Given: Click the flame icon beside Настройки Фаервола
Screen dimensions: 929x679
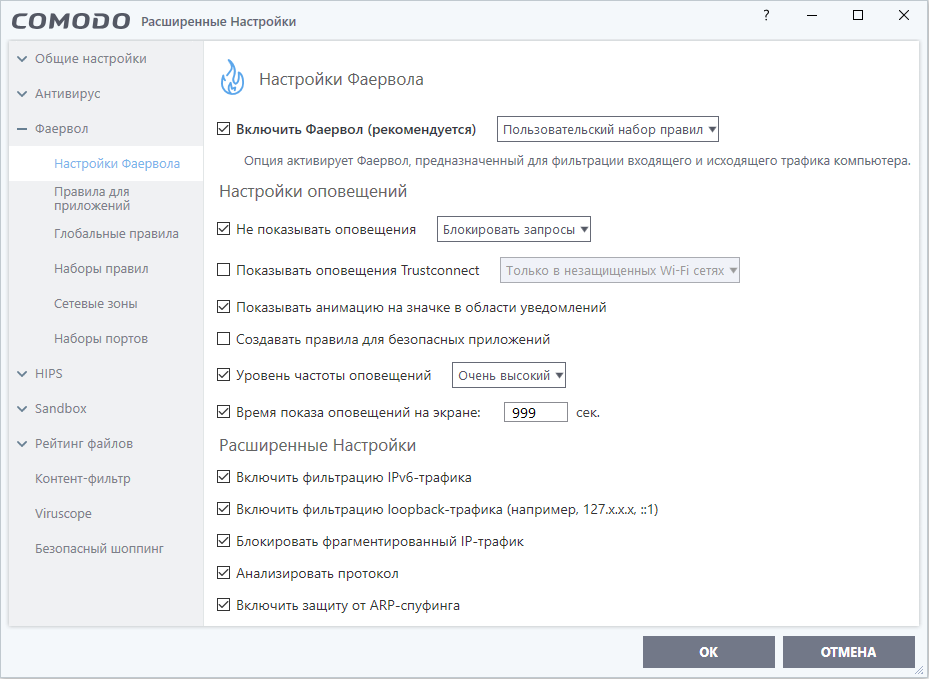Looking at the screenshot, I should click(232, 78).
